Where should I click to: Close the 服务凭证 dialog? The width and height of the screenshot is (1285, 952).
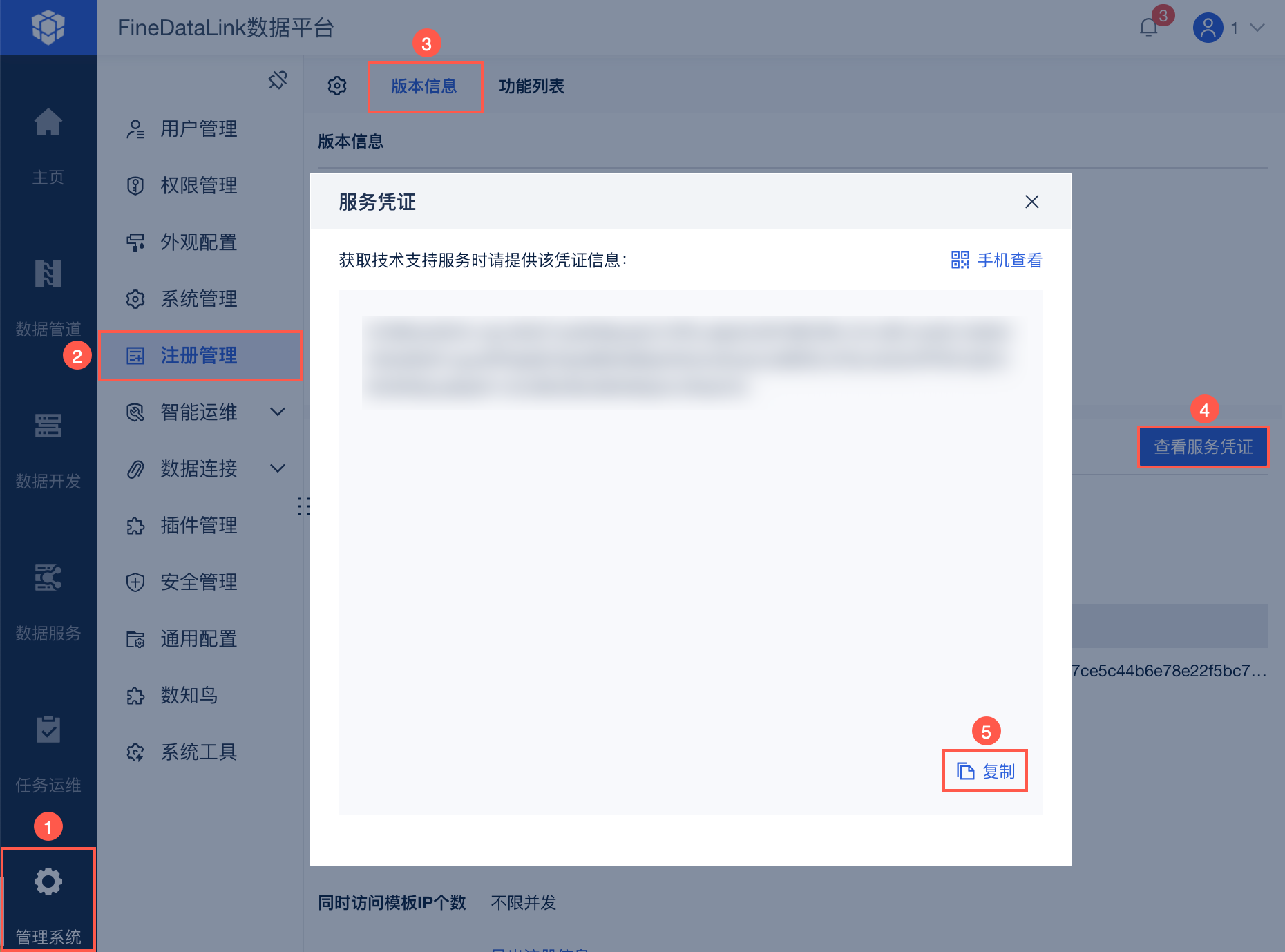tap(1032, 202)
